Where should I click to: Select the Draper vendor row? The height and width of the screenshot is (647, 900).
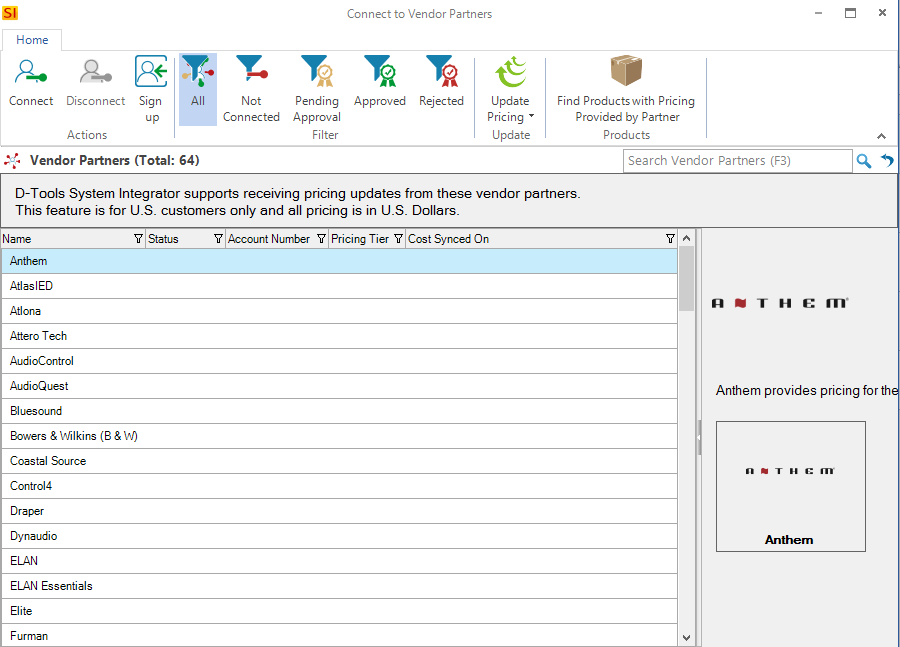(x=339, y=511)
